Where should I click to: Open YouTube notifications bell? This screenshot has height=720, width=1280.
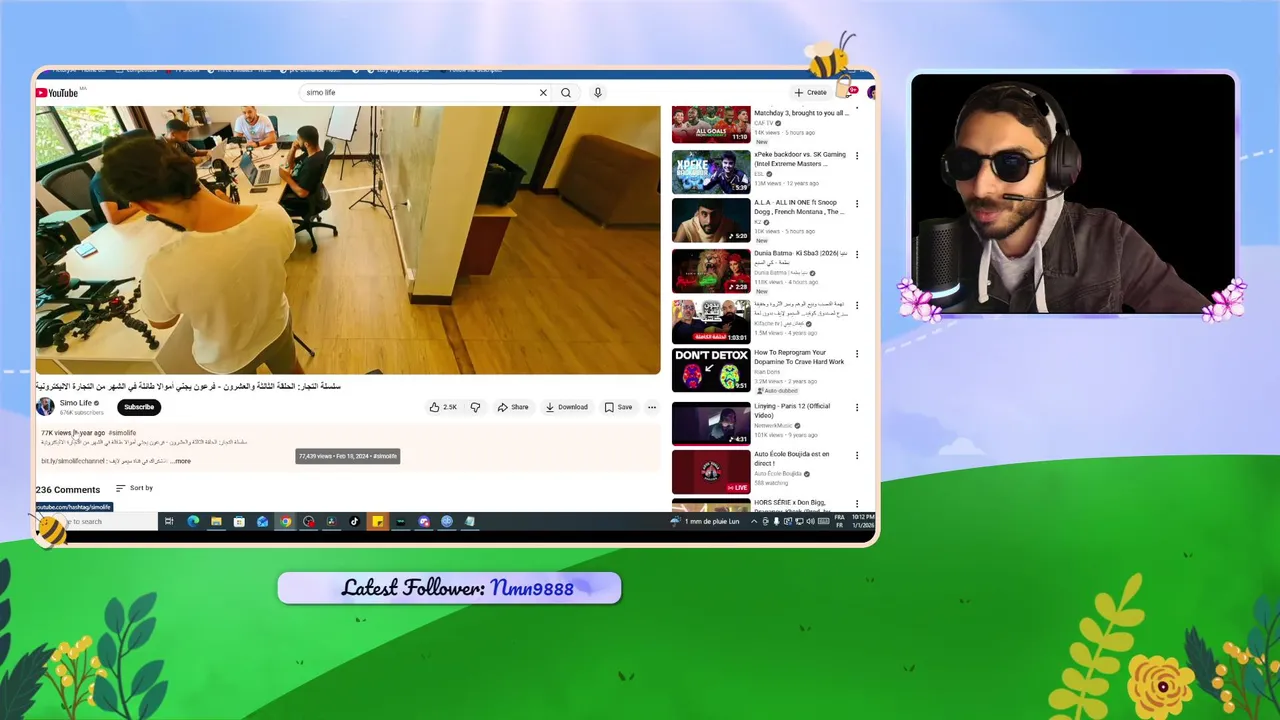pyautogui.click(x=851, y=92)
